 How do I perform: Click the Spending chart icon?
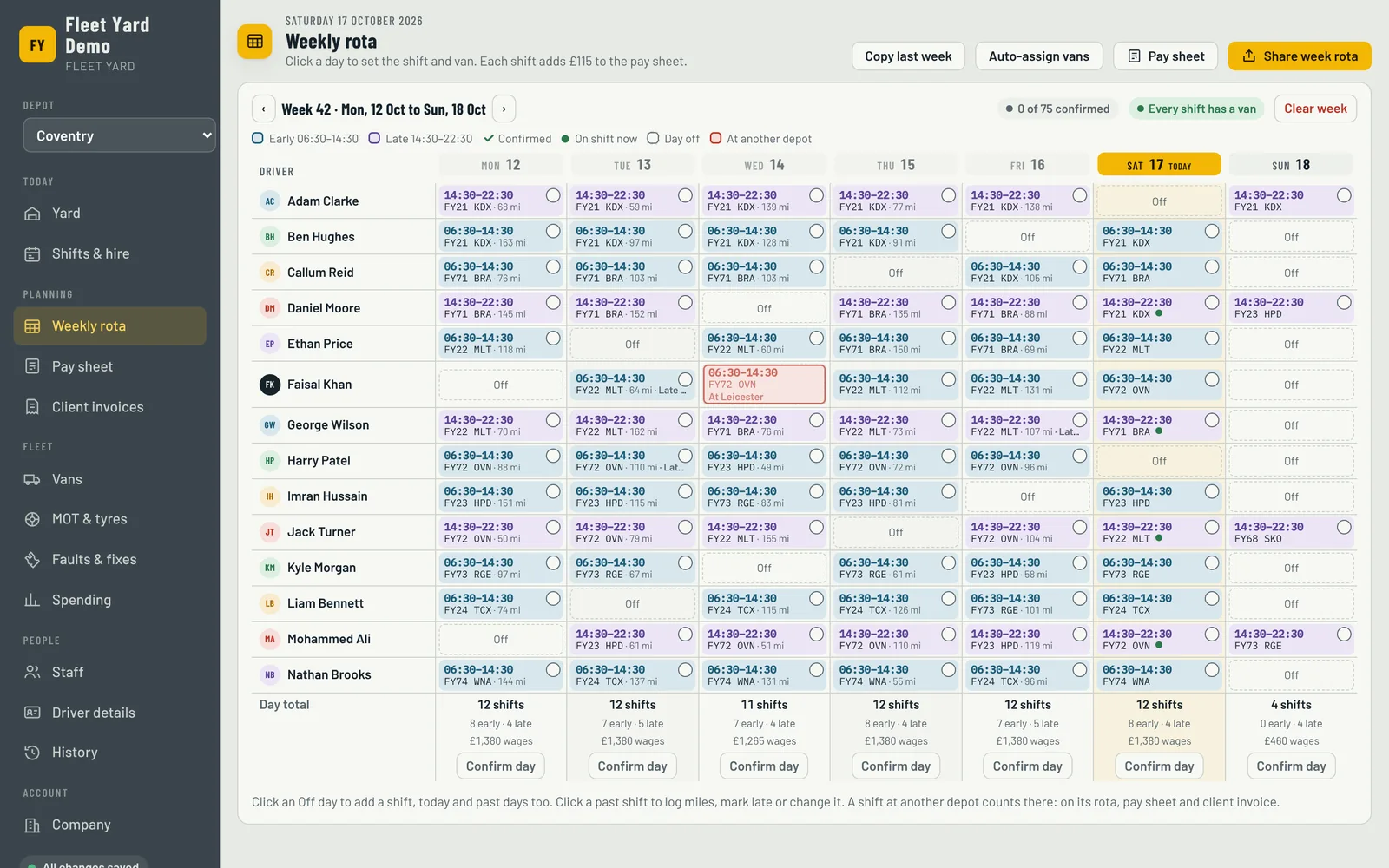coord(32,600)
